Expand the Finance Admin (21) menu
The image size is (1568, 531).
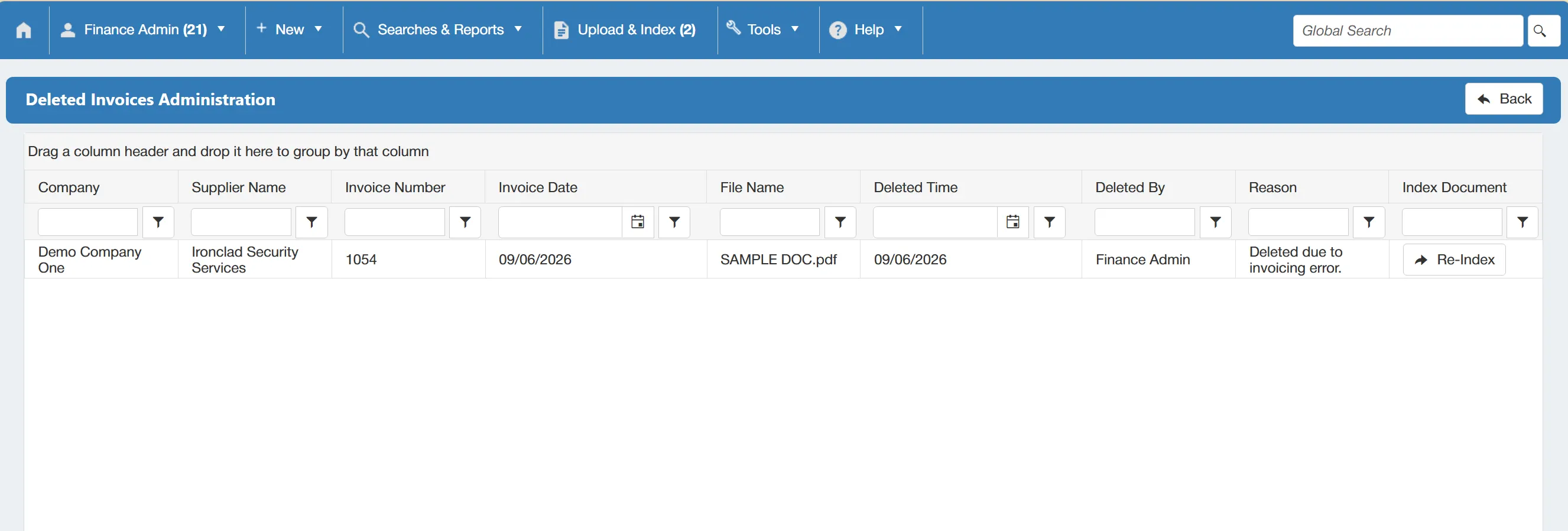click(144, 30)
